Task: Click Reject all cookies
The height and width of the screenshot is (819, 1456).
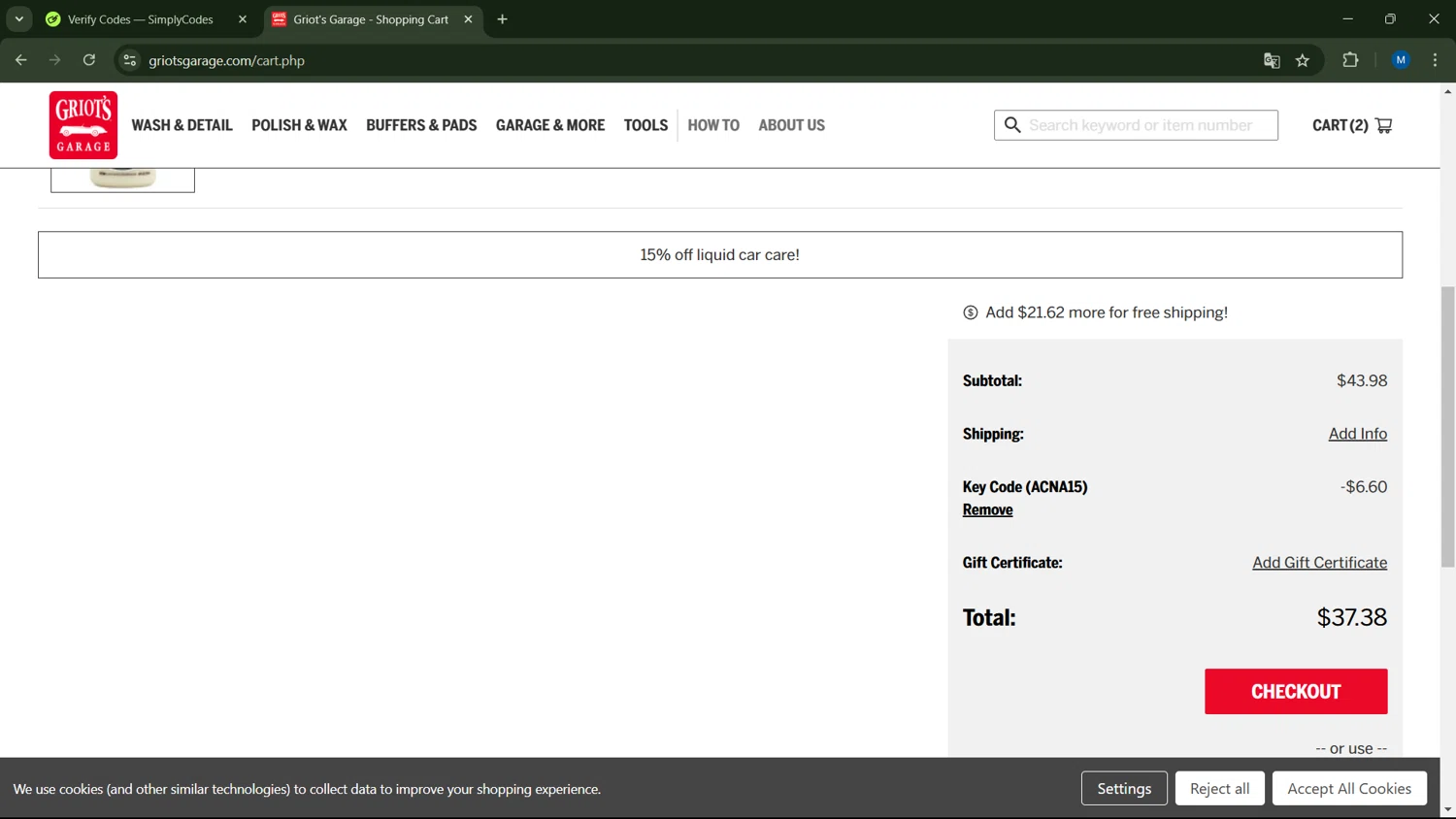Action: pos(1219,789)
